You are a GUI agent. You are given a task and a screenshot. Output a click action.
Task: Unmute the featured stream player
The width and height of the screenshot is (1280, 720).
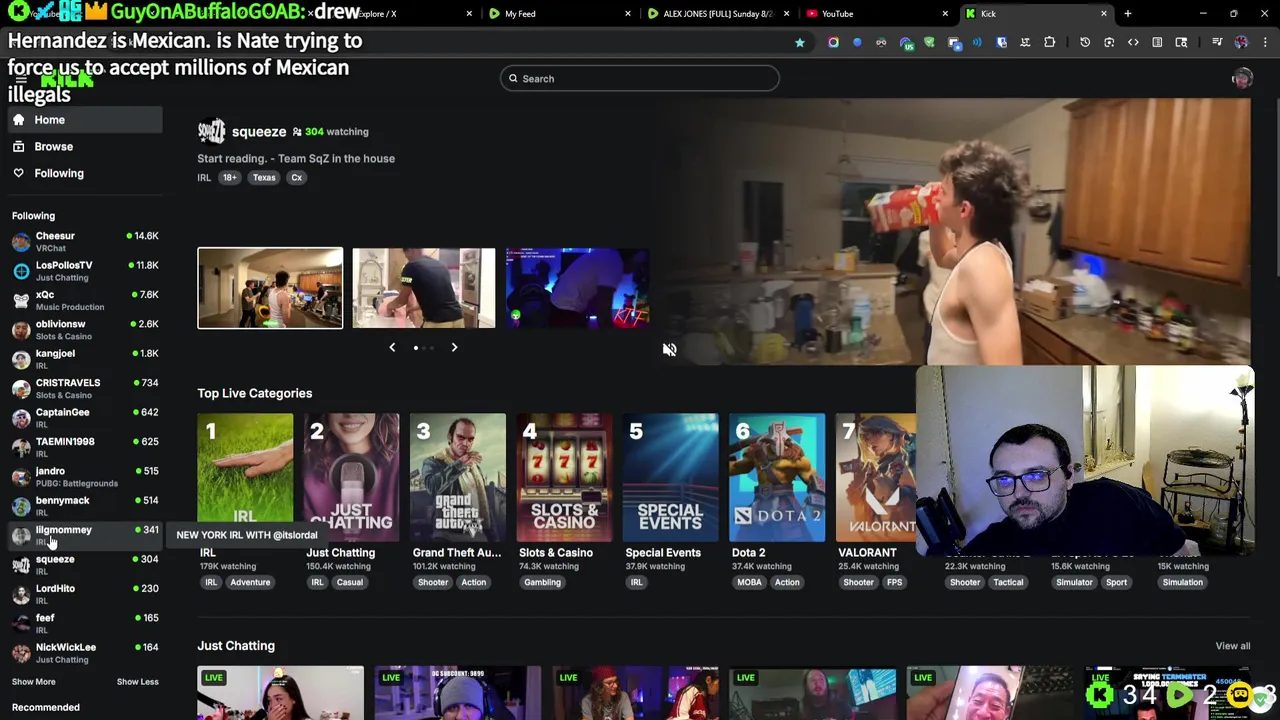(669, 349)
